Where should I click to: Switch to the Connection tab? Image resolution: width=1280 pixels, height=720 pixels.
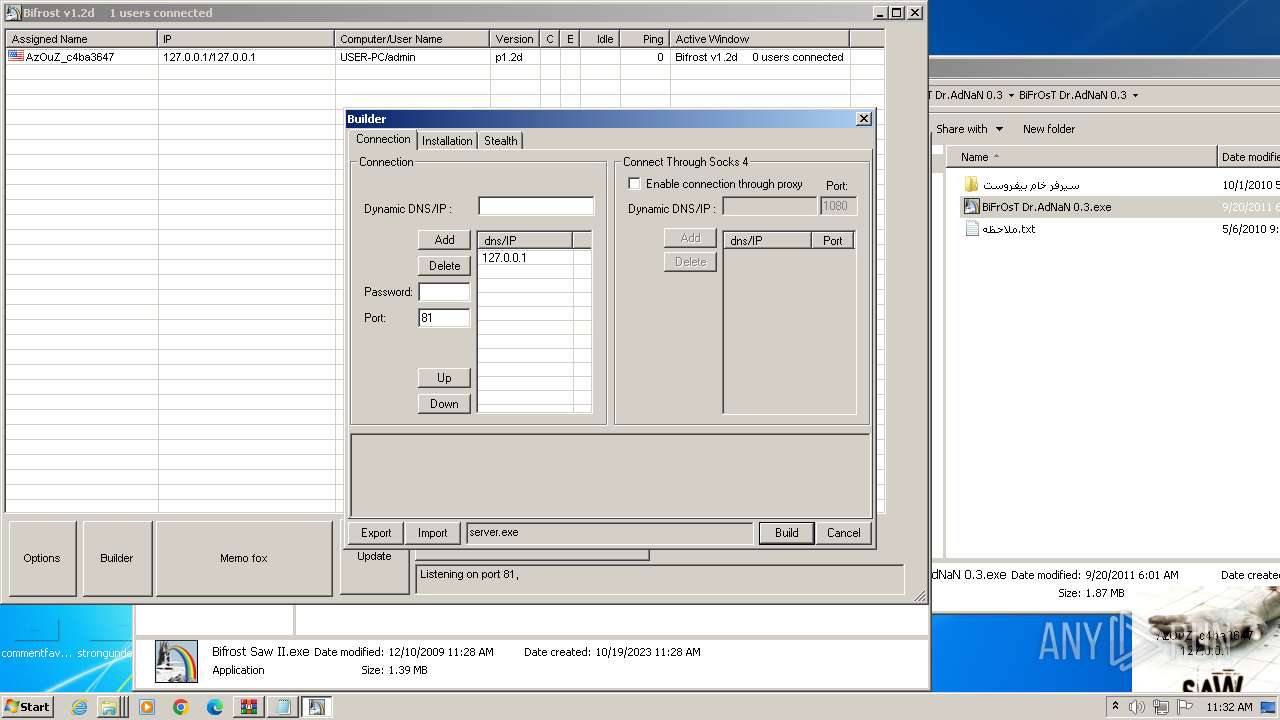[383, 139]
